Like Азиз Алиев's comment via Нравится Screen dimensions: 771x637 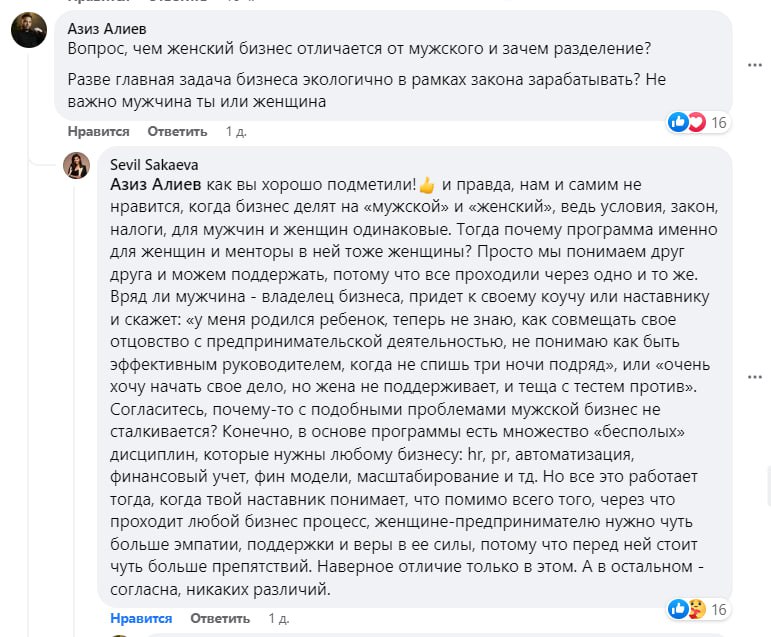point(98,132)
